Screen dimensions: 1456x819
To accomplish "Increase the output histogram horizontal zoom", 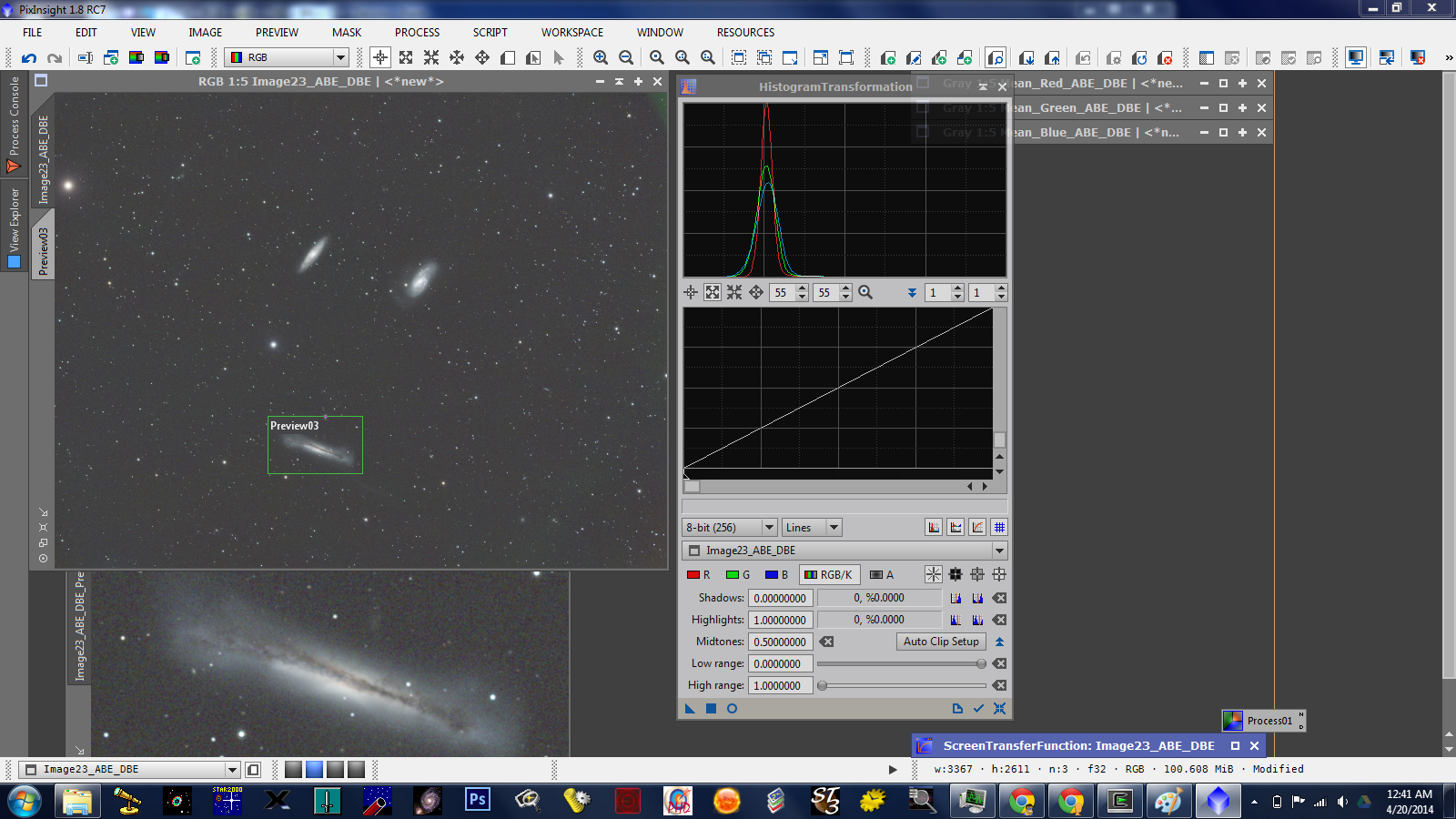I will [957, 288].
